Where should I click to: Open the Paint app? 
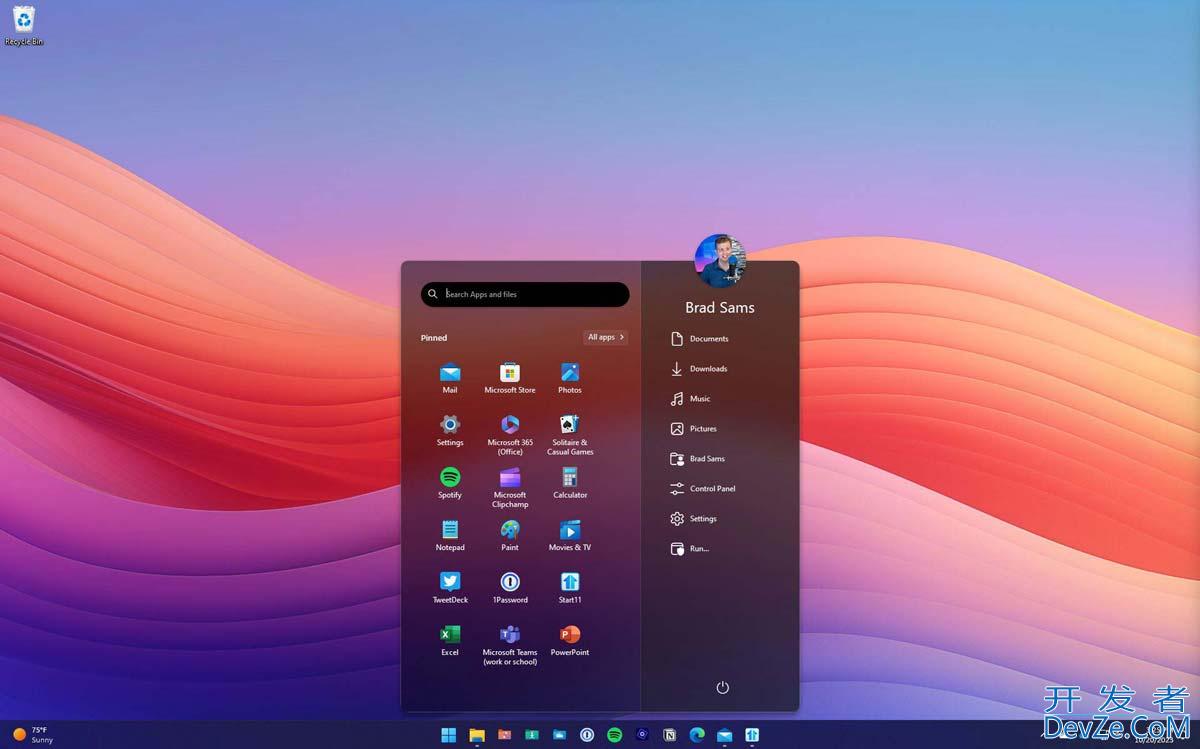pyautogui.click(x=510, y=535)
